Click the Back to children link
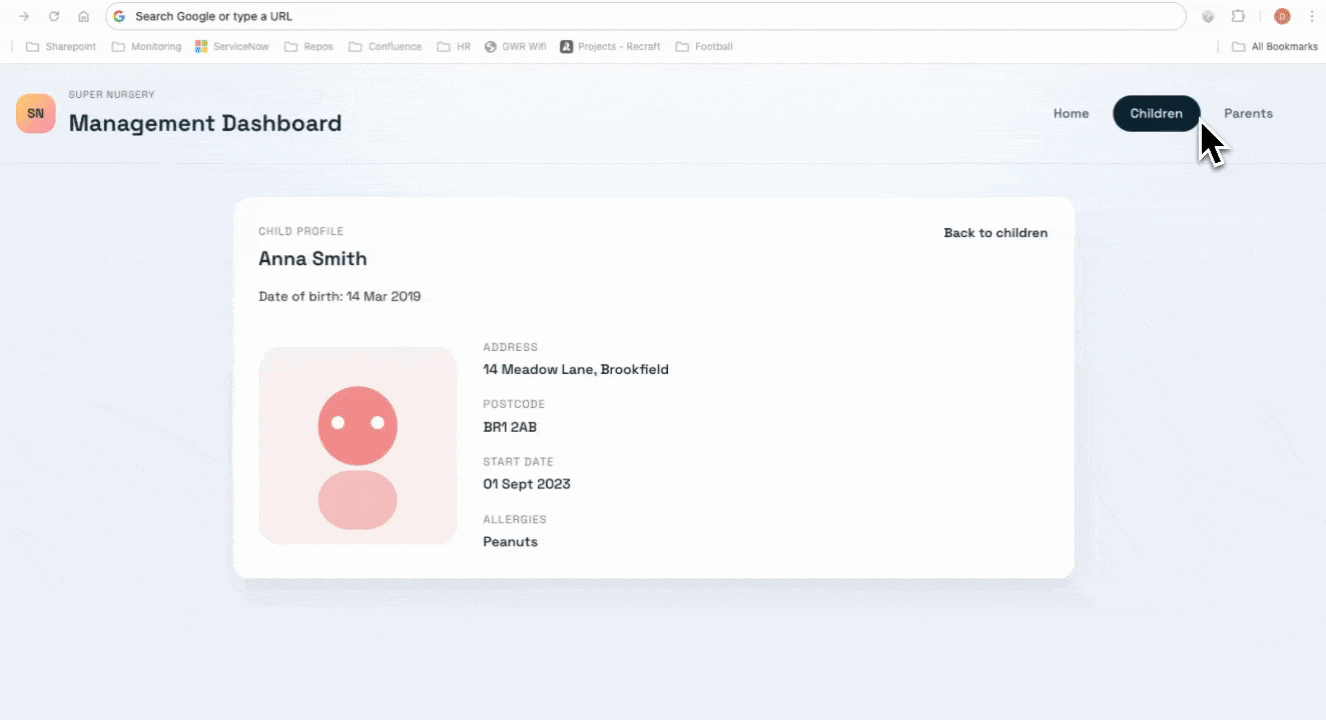The height and width of the screenshot is (720, 1326). [x=995, y=232]
